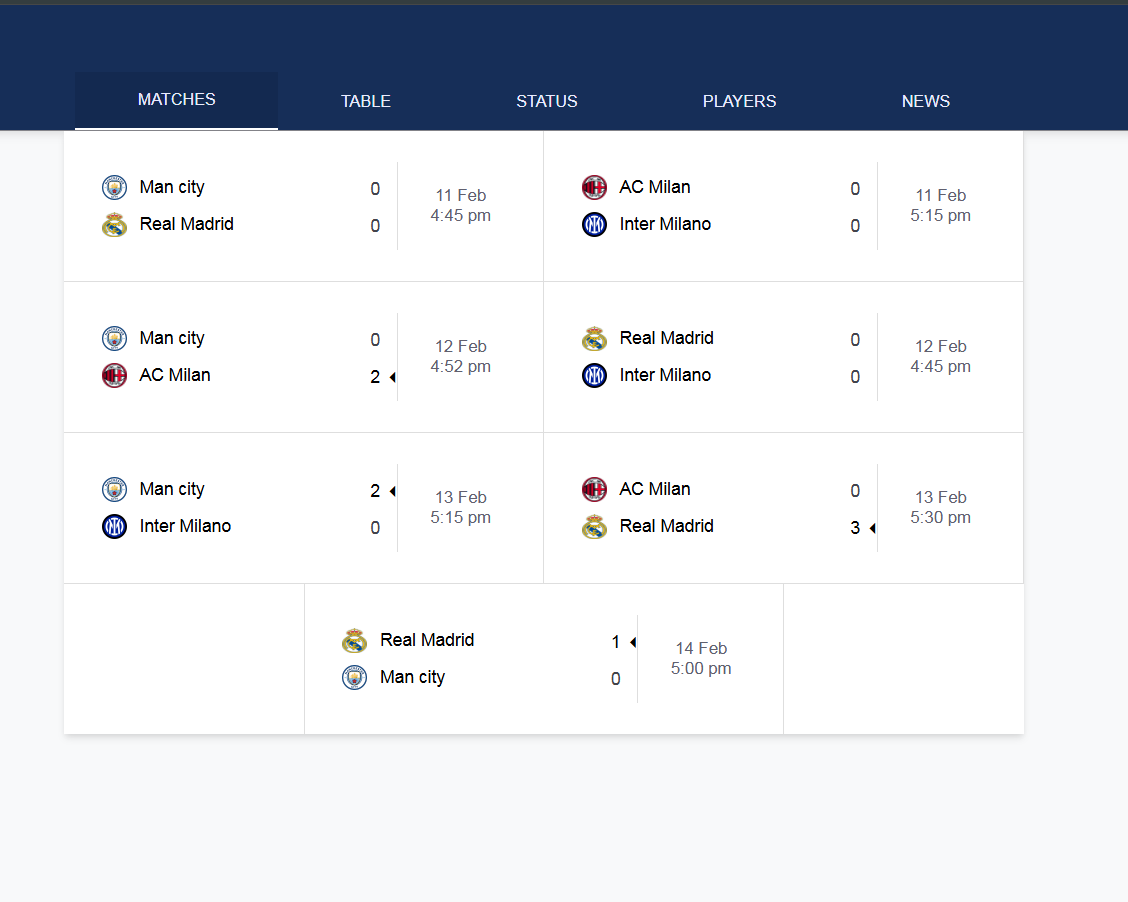Switch to the Table tab
Screen dimensions: 1128x902
[366, 101]
